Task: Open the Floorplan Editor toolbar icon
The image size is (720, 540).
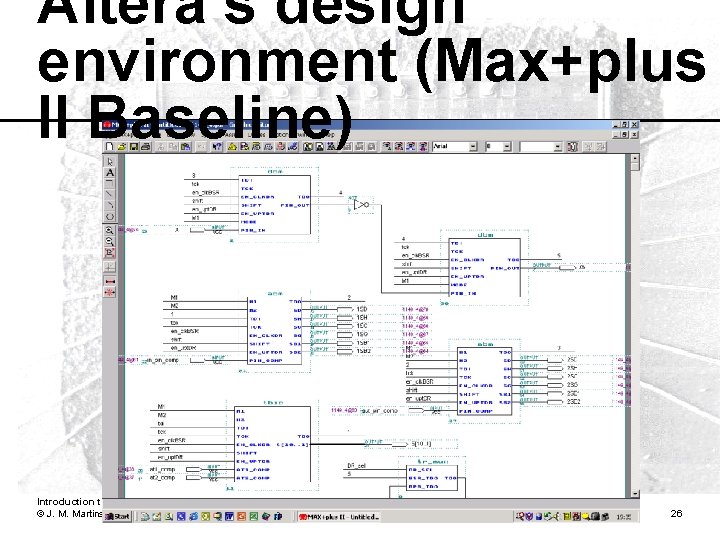Action: [244, 146]
